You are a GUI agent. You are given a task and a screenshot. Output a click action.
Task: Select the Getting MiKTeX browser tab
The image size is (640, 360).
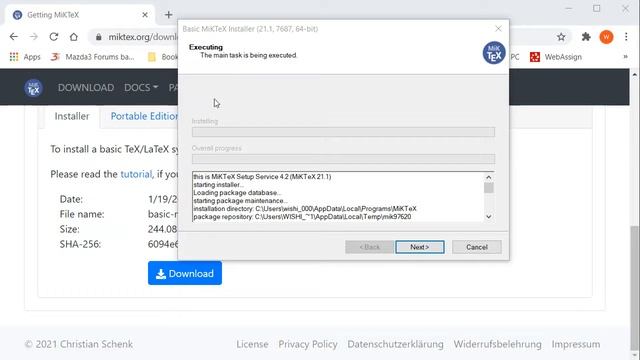coord(80,15)
